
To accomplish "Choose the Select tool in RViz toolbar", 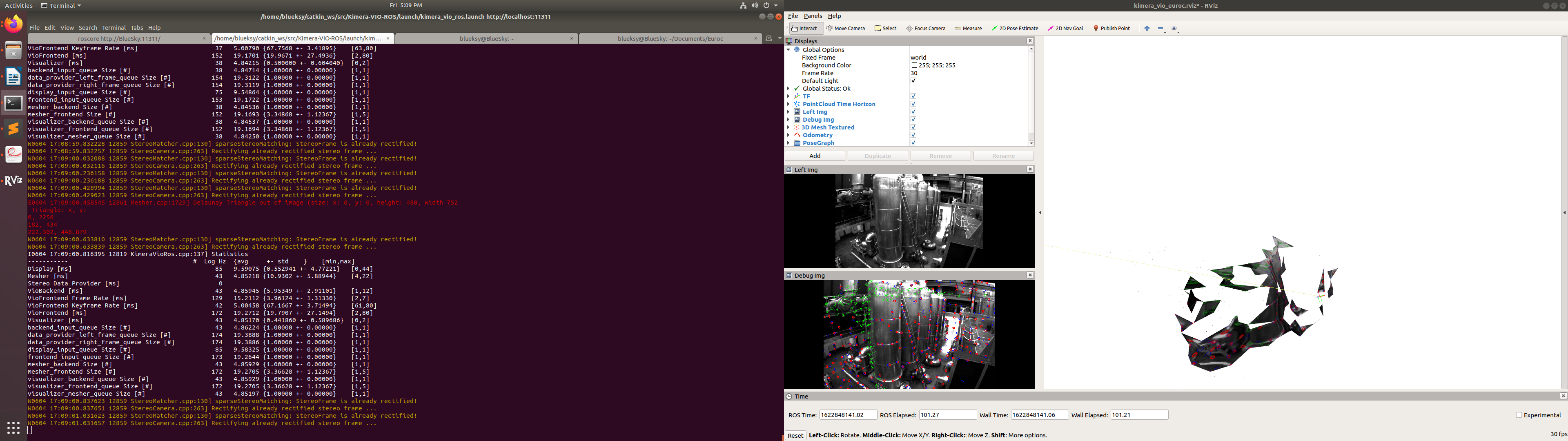I will pyautogui.click(x=886, y=28).
